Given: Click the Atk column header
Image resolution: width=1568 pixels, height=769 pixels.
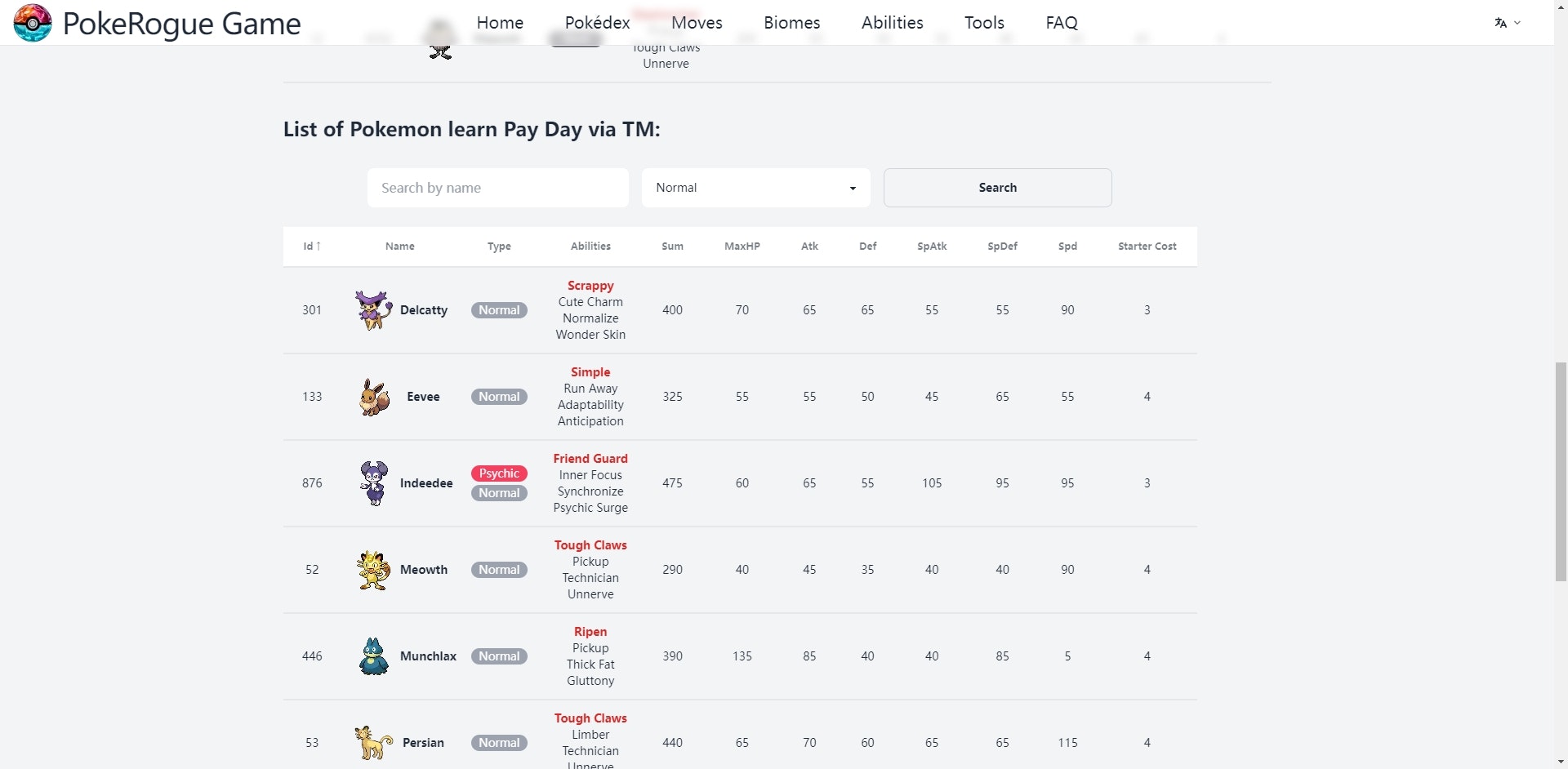Looking at the screenshot, I should point(809,247).
